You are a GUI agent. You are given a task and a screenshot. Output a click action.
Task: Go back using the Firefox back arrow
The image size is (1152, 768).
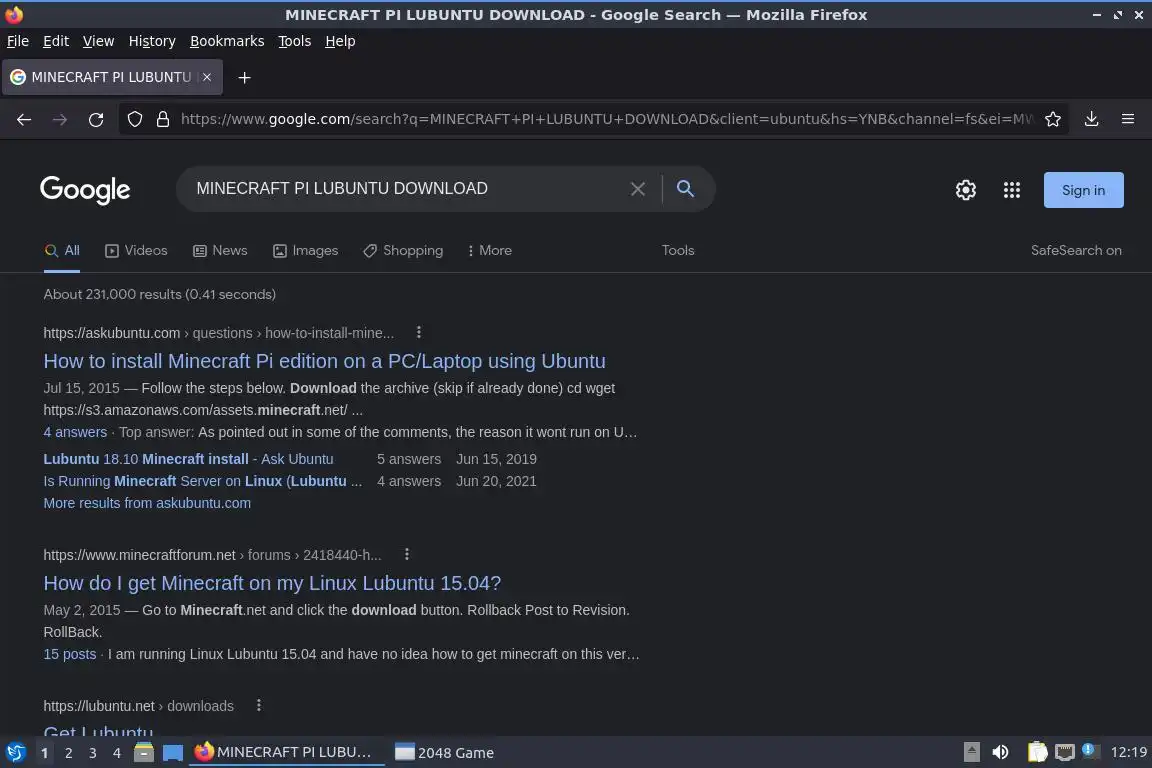[x=24, y=120]
